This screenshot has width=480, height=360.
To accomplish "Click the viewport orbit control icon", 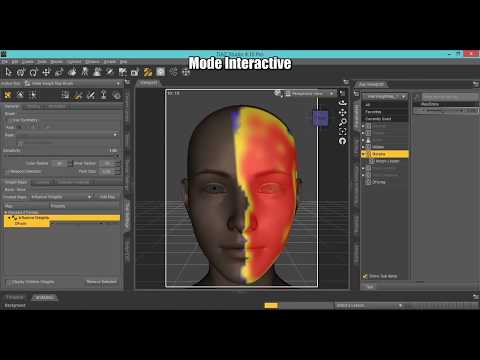I will (342, 103).
